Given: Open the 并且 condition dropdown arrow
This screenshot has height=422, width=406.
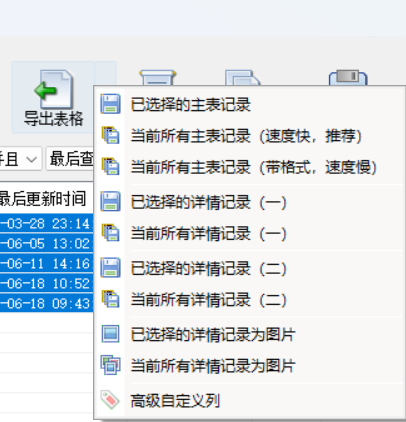Looking at the screenshot, I should 32,159.
